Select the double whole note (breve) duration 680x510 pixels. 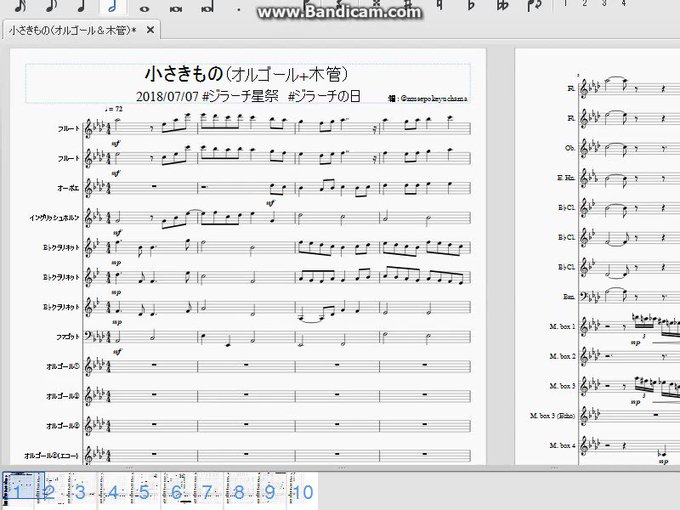[x=176, y=8]
